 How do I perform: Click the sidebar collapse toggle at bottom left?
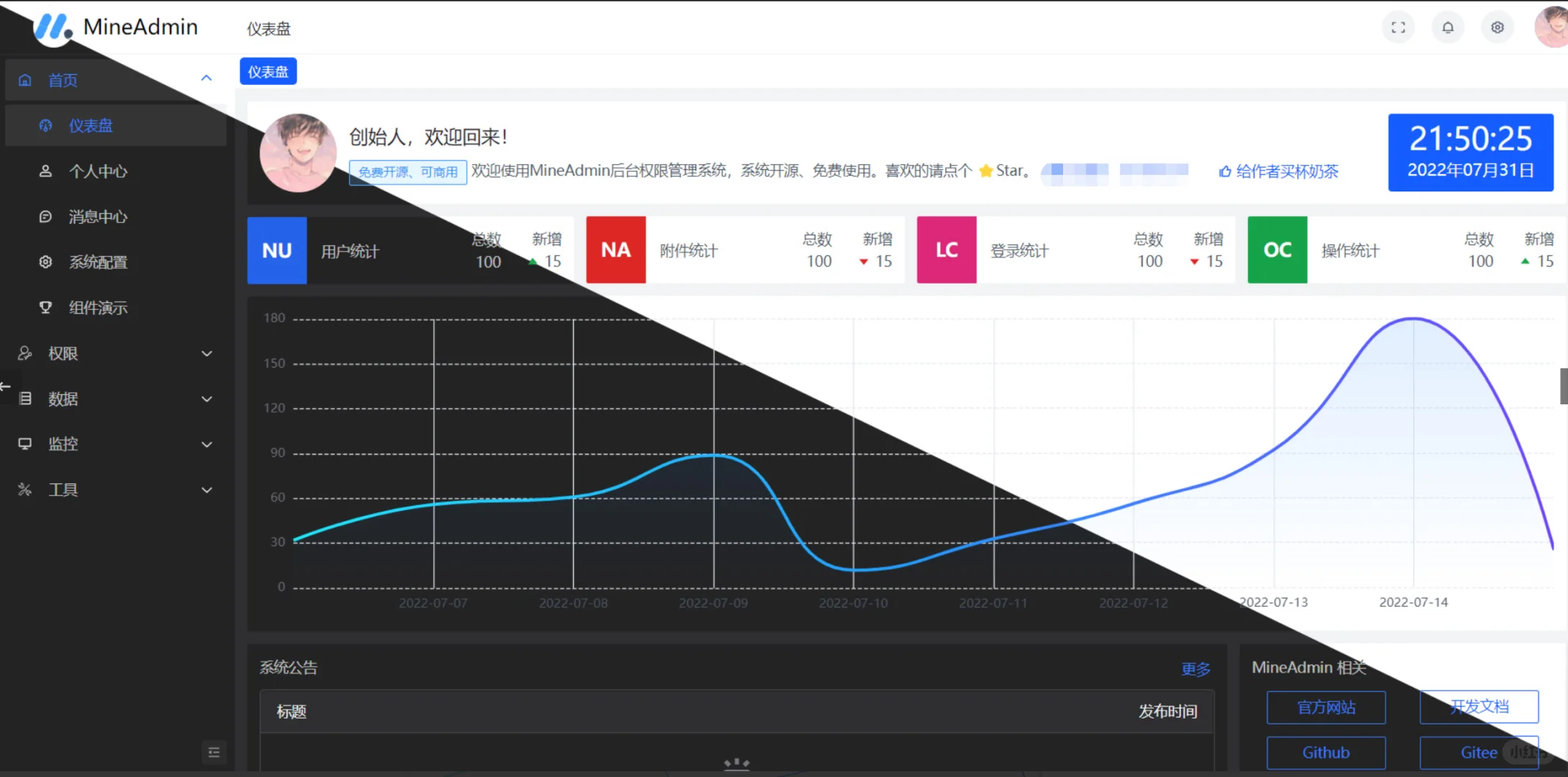214,751
